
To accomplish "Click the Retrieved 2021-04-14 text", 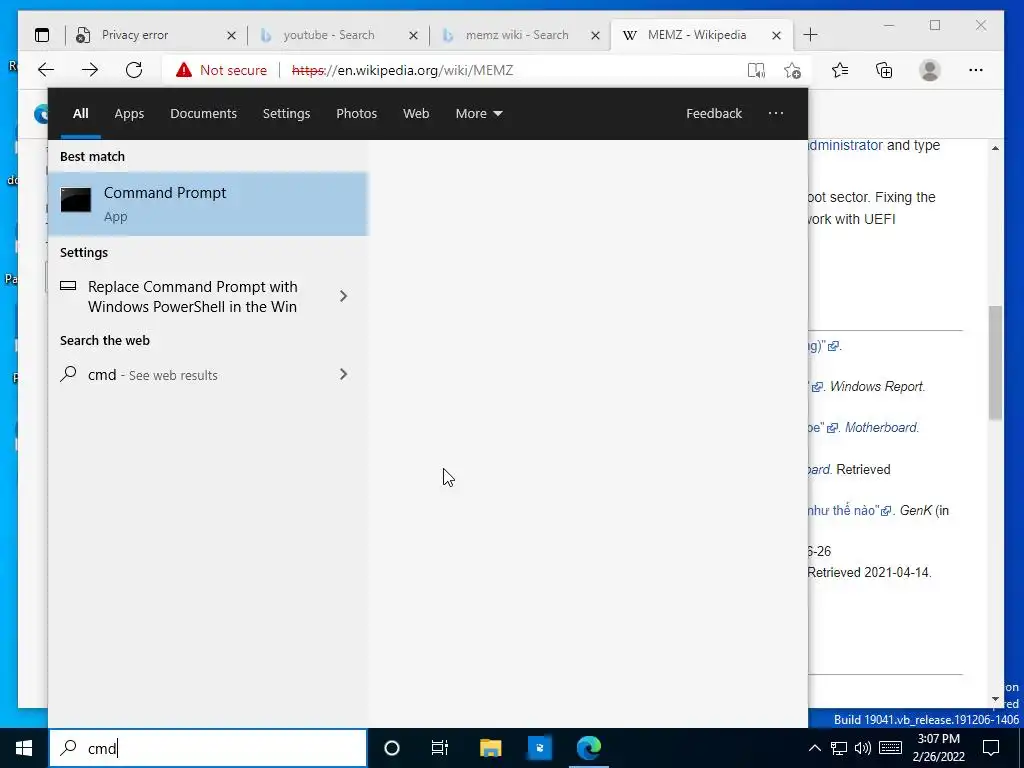I will click(x=869, y=573).
